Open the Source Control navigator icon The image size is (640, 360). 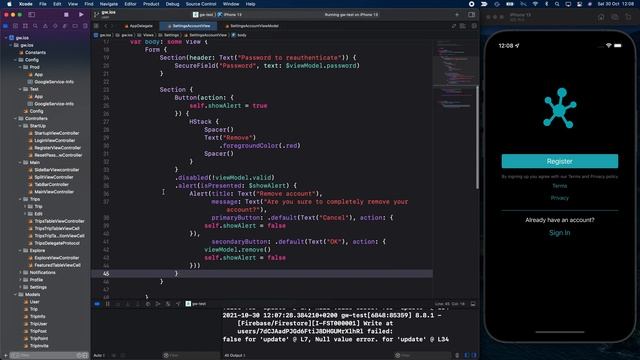[x=16, y=26]
